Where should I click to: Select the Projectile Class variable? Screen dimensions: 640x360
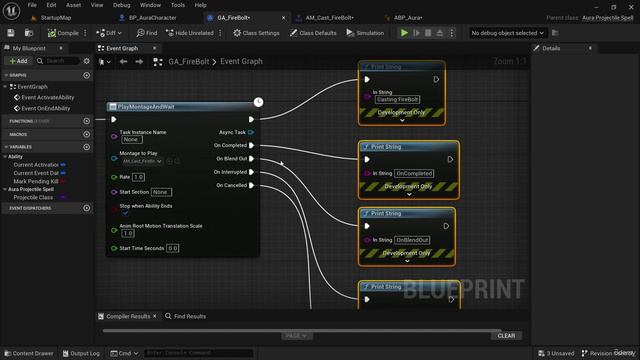pyautogui.click(x=33, y=198)
